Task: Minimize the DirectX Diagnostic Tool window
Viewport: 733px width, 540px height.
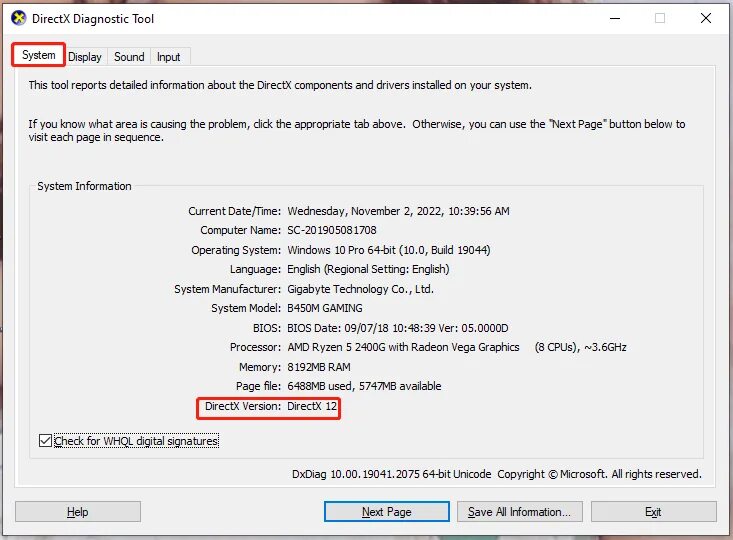Action: click(615, 18)
